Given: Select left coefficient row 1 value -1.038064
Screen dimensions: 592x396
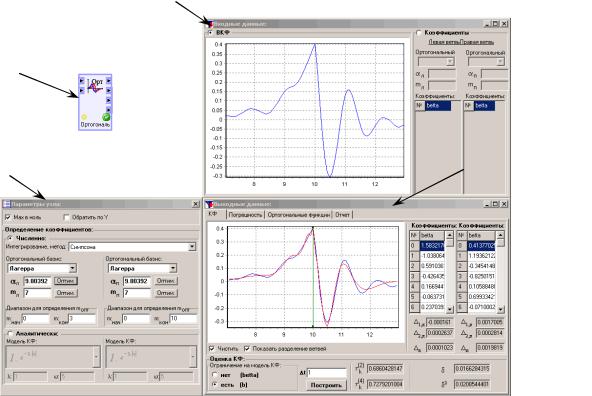Looking at the screenshot, I should click(432, 256).
